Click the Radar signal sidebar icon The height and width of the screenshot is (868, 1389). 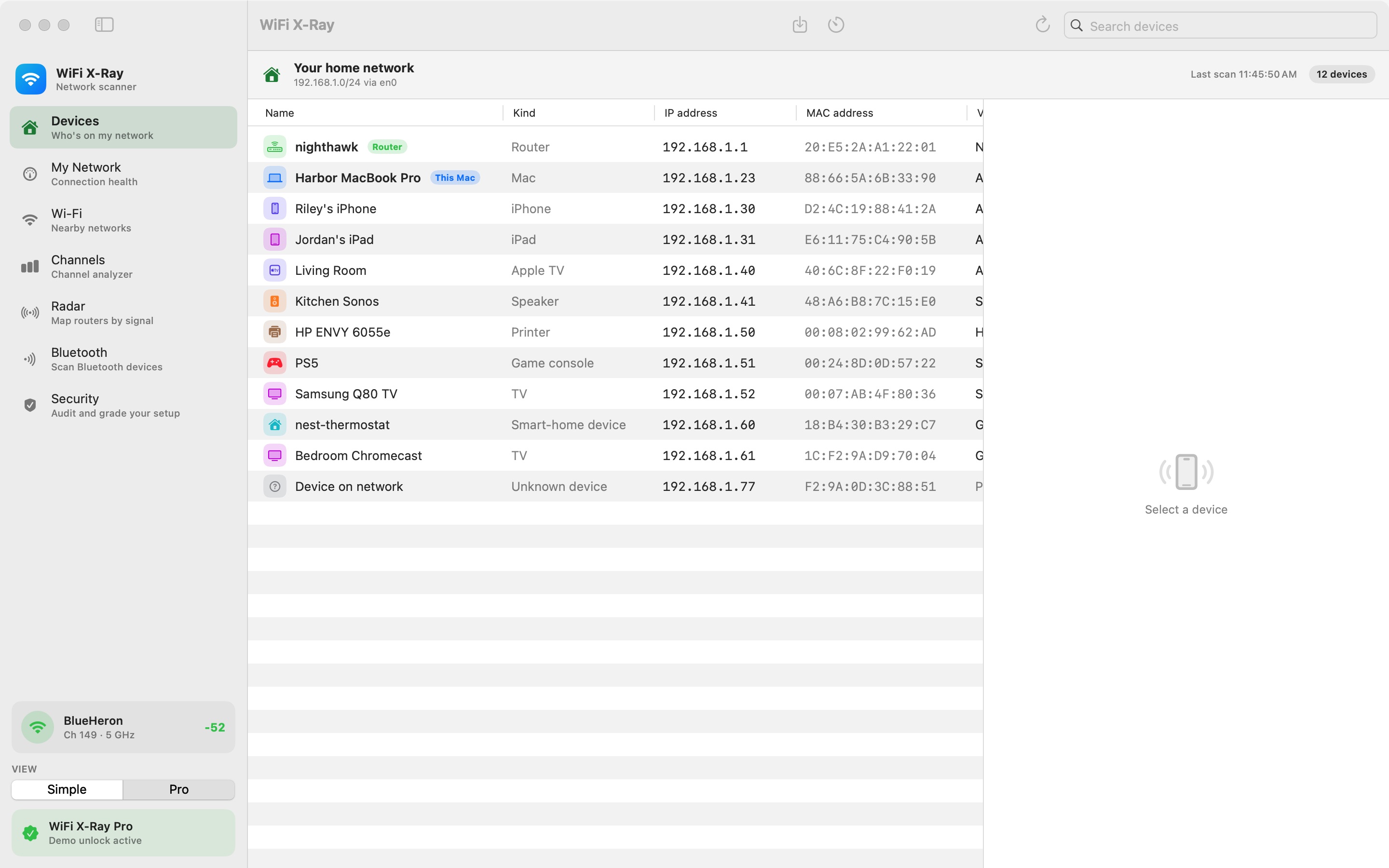pyautogui.click(x=30, y=313)
